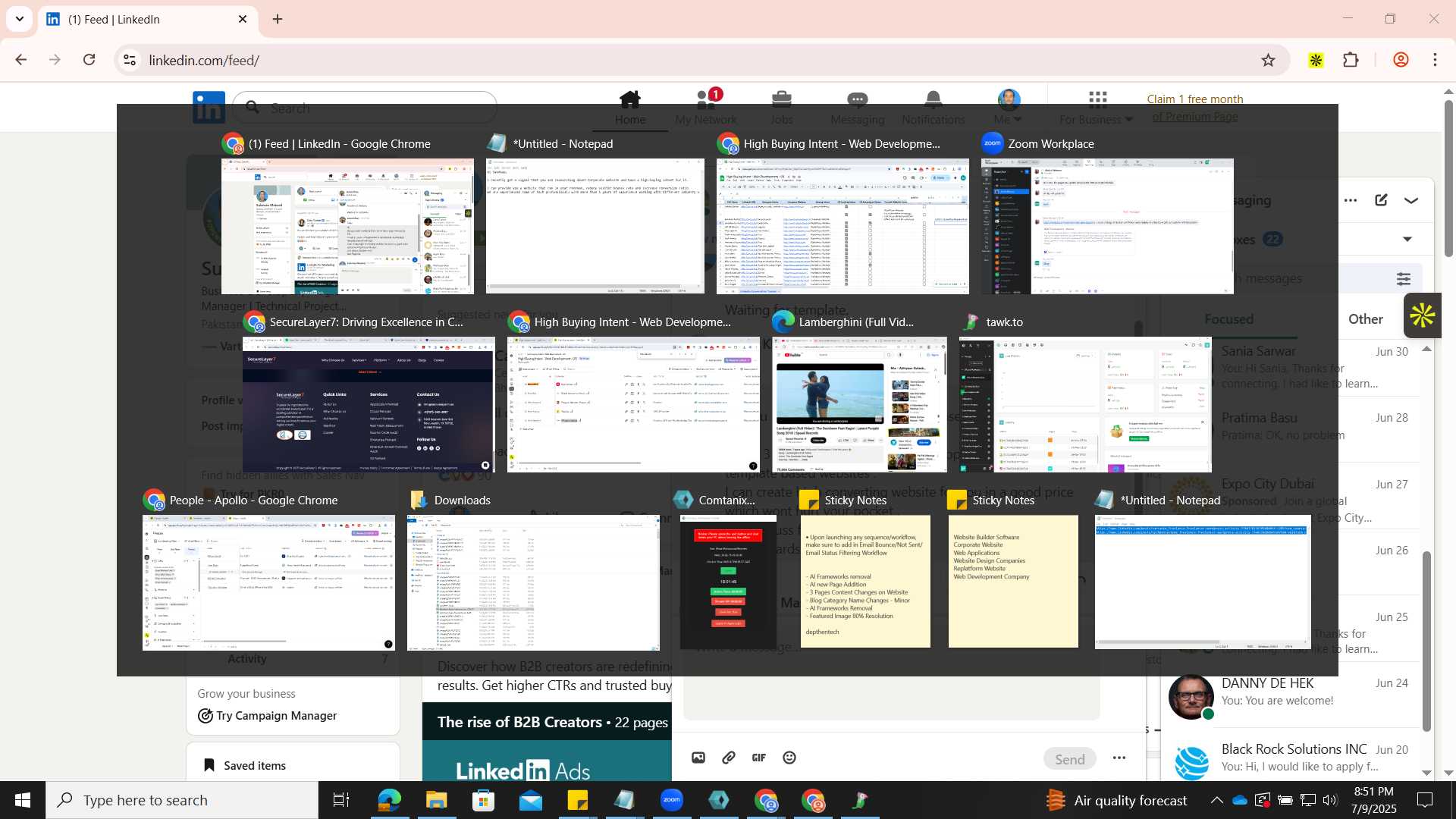
Task: Launch Microsoft Edge from the taskbar
Action: pyautogui.click(x=389, y=800)
